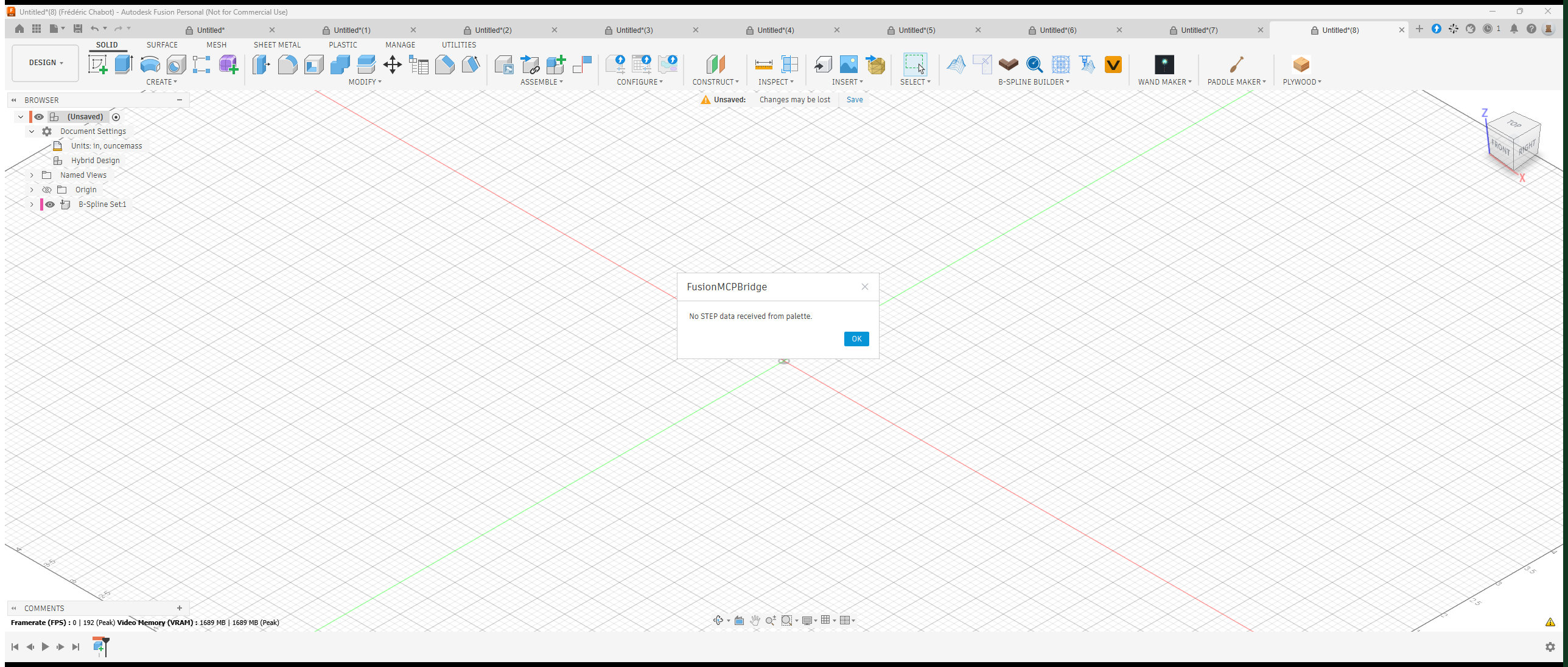Open the Insert Canvas image icon
Screen dimensions: 1568x667
click(x=849, y=65)
